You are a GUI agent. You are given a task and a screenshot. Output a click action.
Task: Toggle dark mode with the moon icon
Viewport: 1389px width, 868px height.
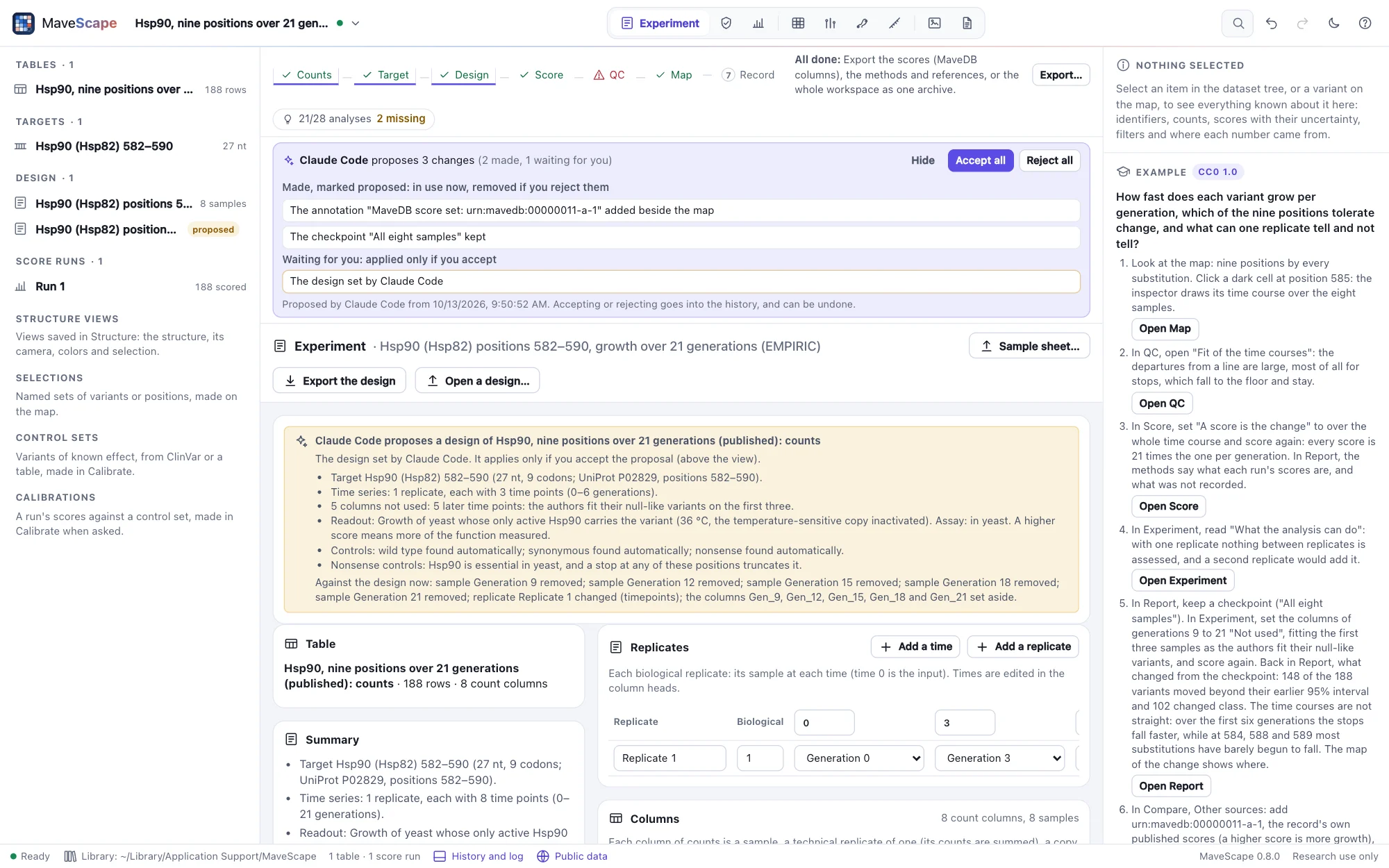click(x=1333, y=23)
